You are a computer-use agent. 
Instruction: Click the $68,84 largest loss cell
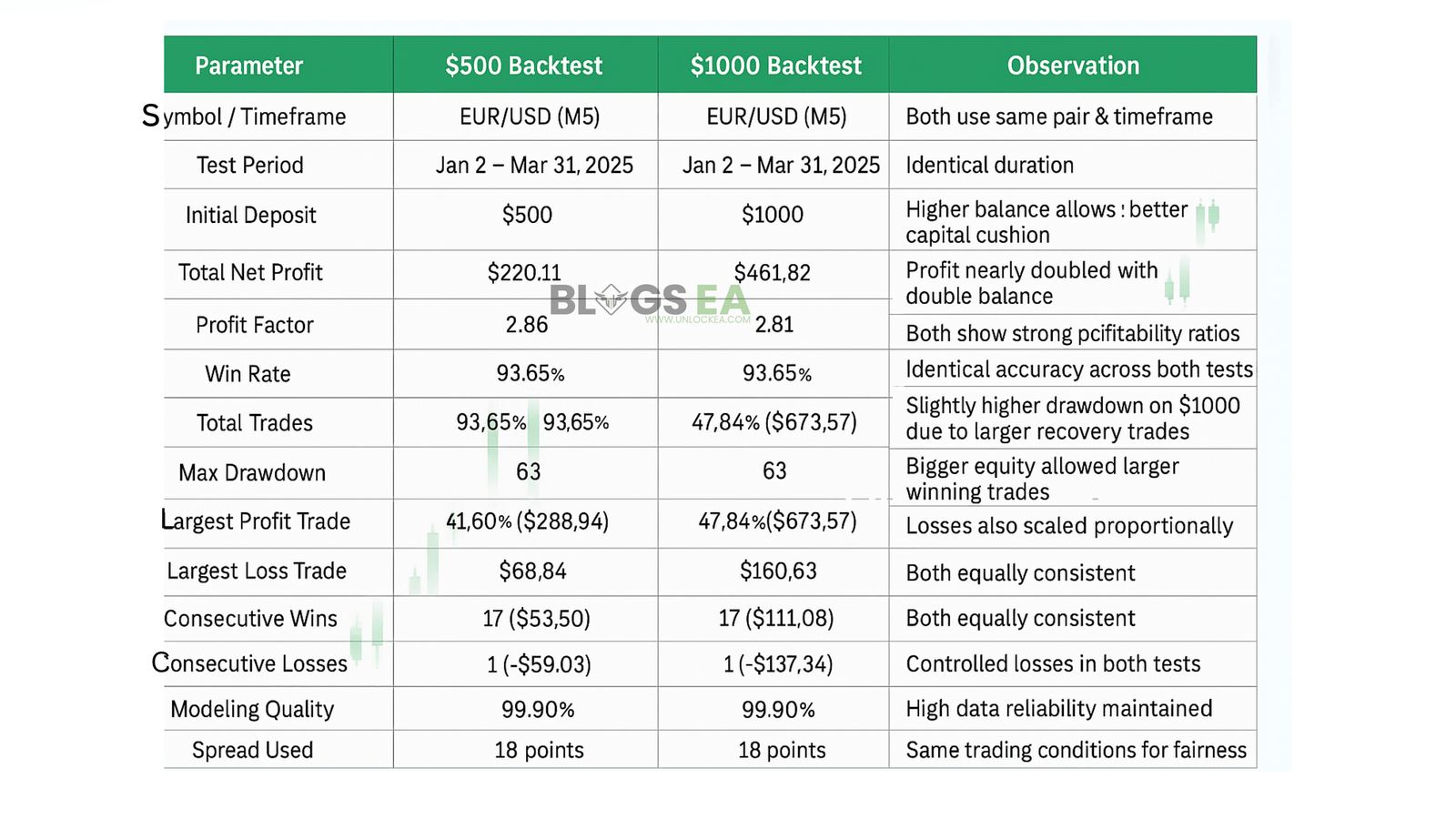pyautogui.click(x=532, y=571)
